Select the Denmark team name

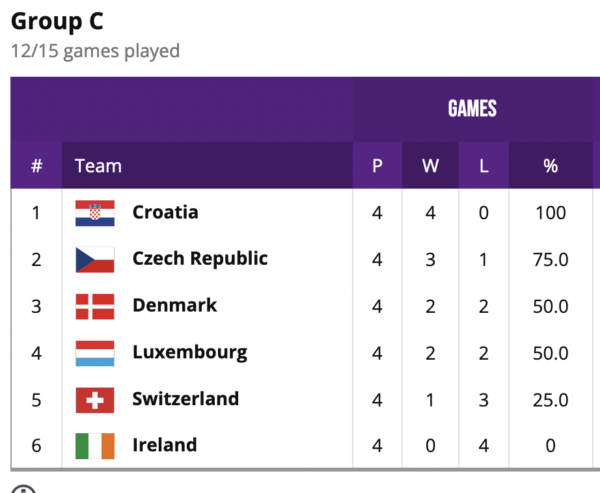tap(174, 305)
